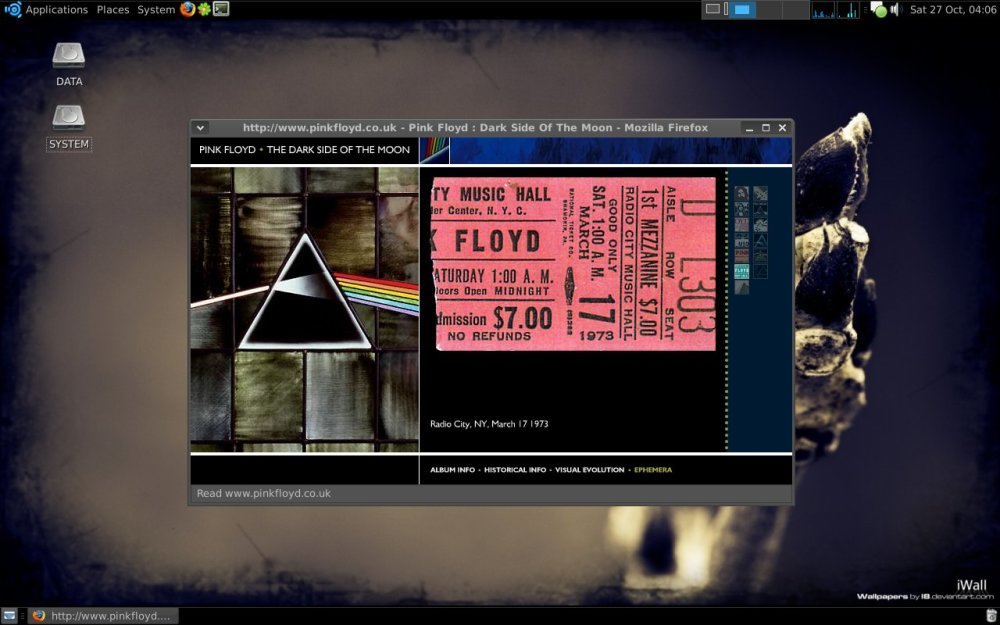Image resolution: width=1000 pixels, height=625 pixels.
Task: Select the DATA drive desktop icon
Action: pyautogui.click(x=69, y=64)
